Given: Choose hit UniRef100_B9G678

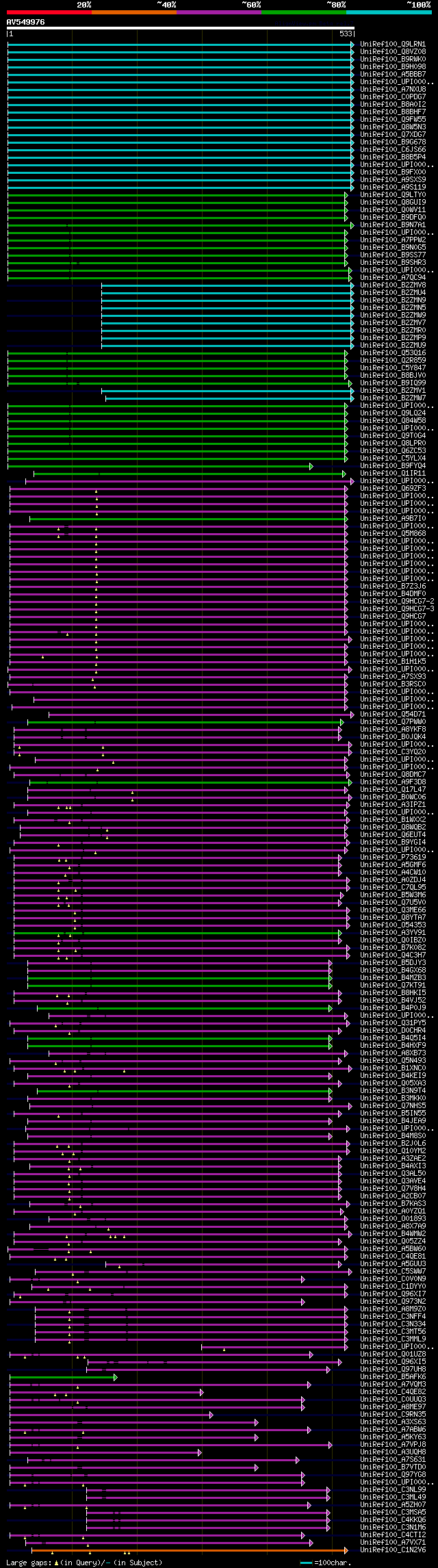Looking at the screenshot, I should click(x=393, y=142).
